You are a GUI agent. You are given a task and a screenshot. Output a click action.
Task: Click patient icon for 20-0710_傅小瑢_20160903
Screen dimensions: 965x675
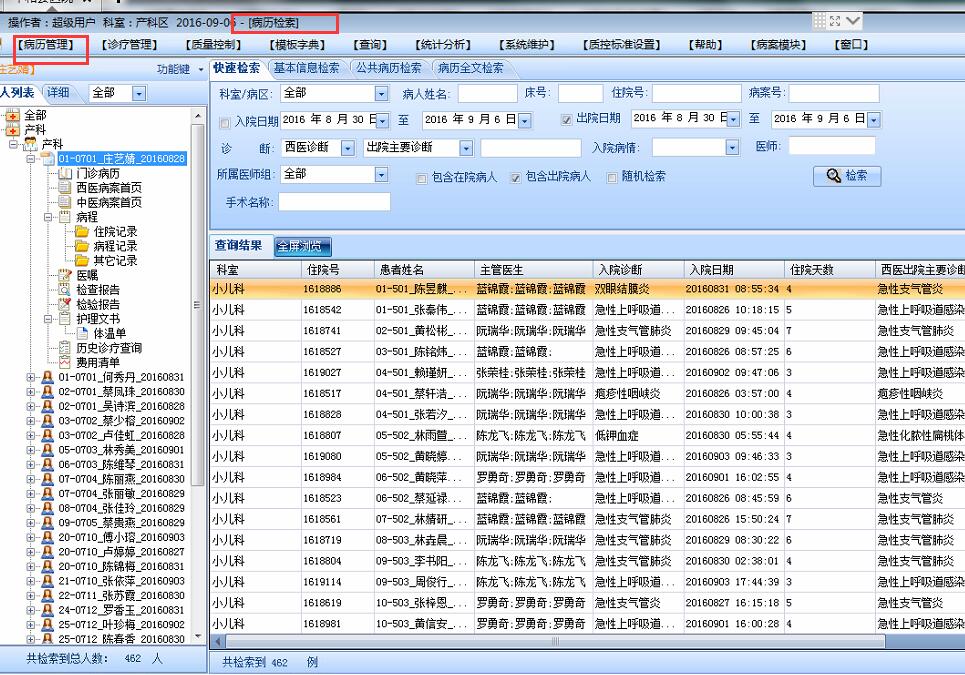(x=47, y=537)
